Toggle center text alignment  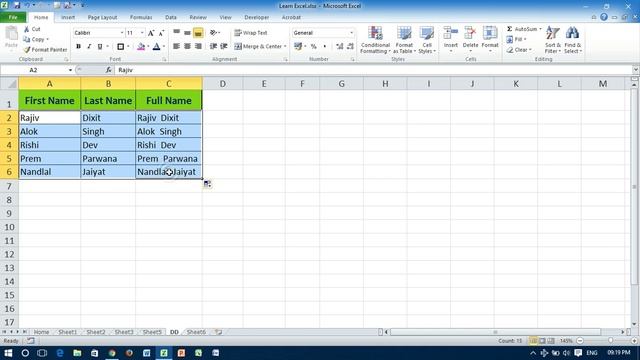(x=187, y=47)
